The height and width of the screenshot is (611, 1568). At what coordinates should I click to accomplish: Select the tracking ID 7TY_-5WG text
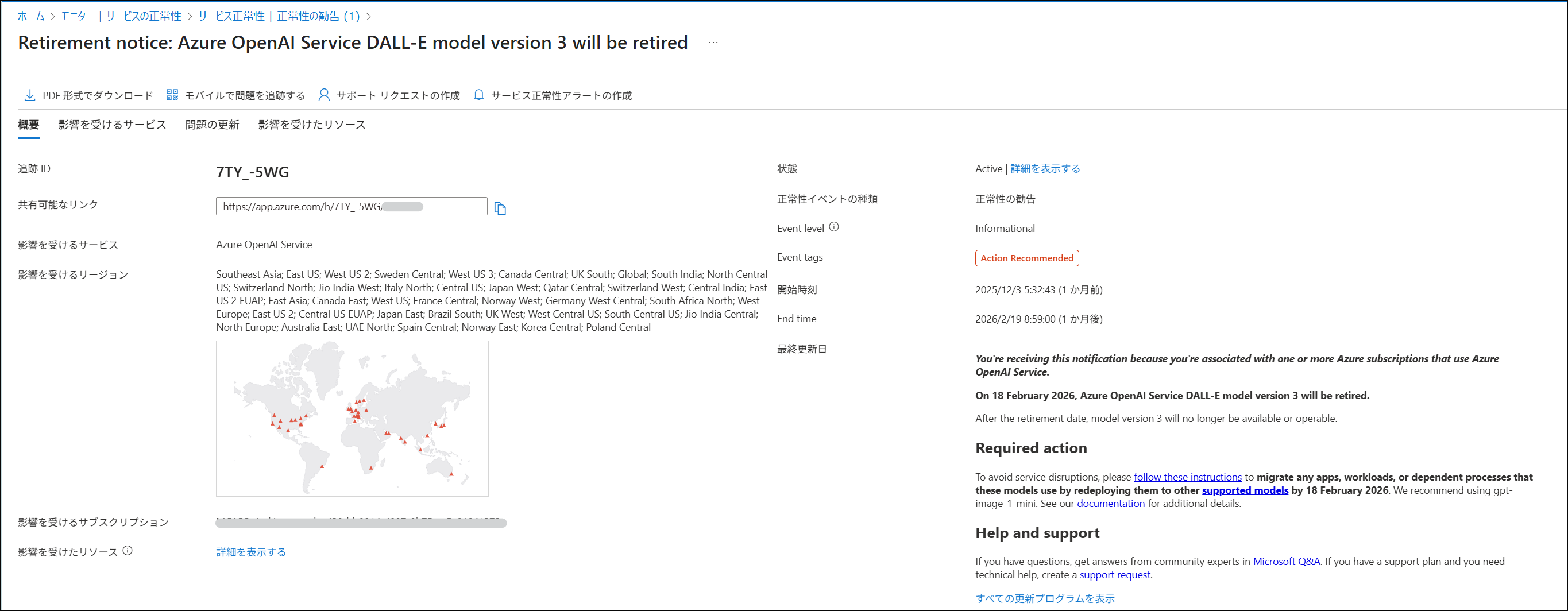click(x=253, y=172)
